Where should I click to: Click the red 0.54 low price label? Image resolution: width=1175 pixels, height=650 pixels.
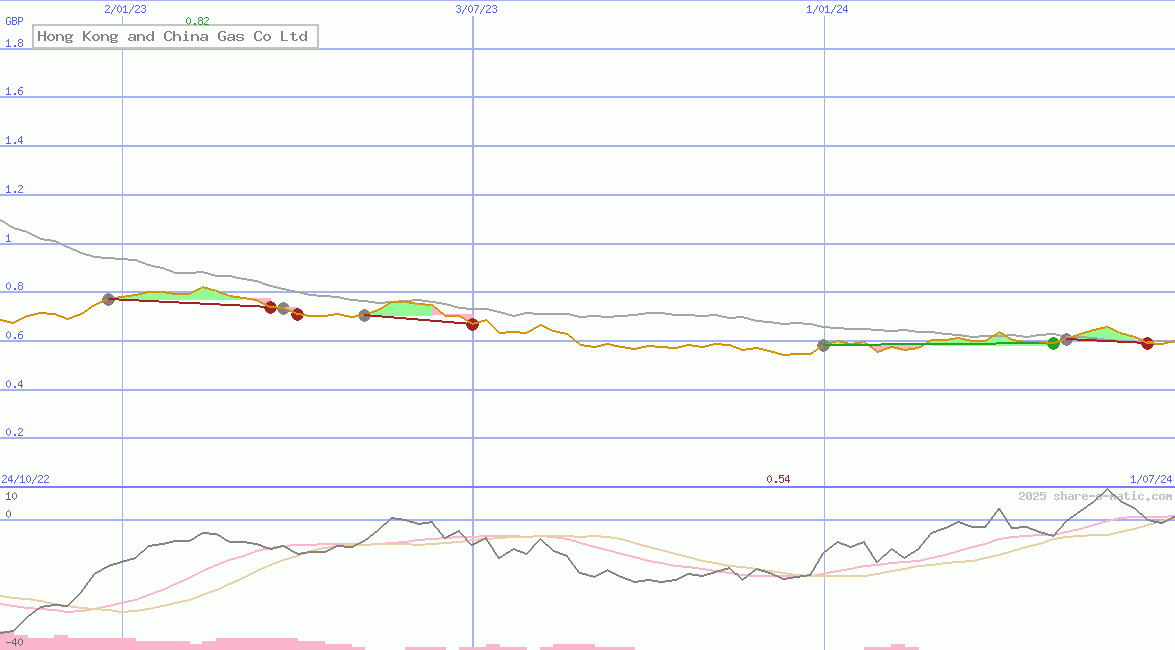click(778, 480)
